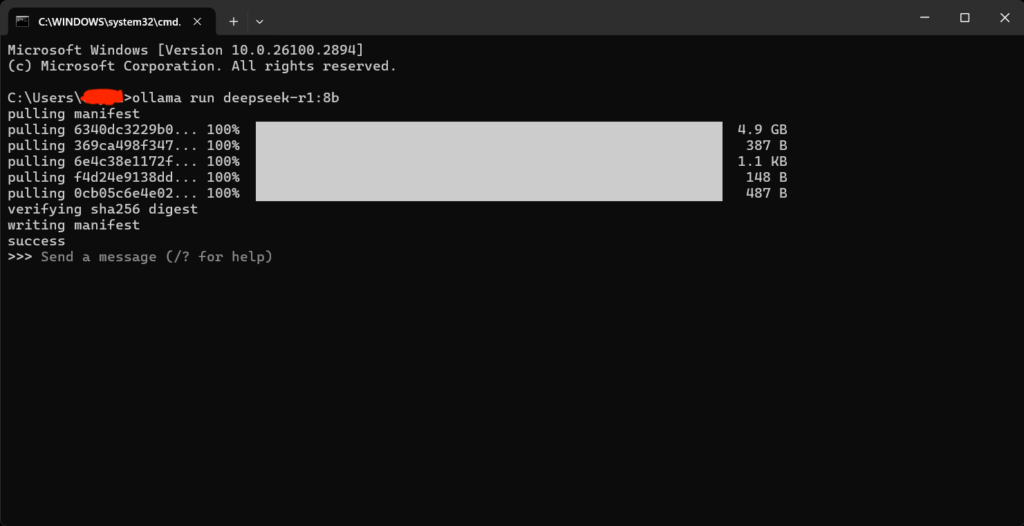1024x526 pixels.
Task: Click the 6340dc3229b0 download progress bar
Action: pyautogui.click(x=488, y=129)
